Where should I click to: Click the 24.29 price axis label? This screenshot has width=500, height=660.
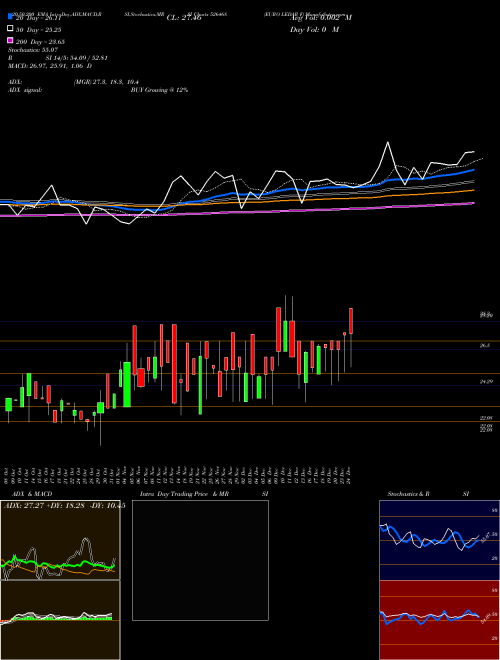486,381
